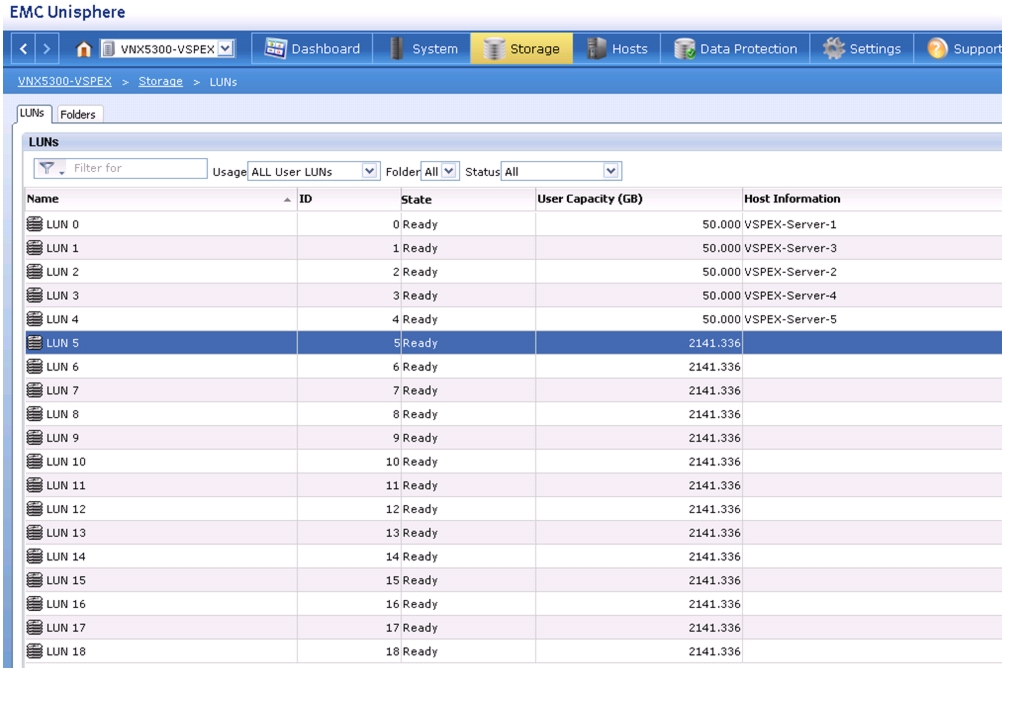The image size is (1013, 713).
Task: Go back with the left arrow button
Action: [23, 48]
